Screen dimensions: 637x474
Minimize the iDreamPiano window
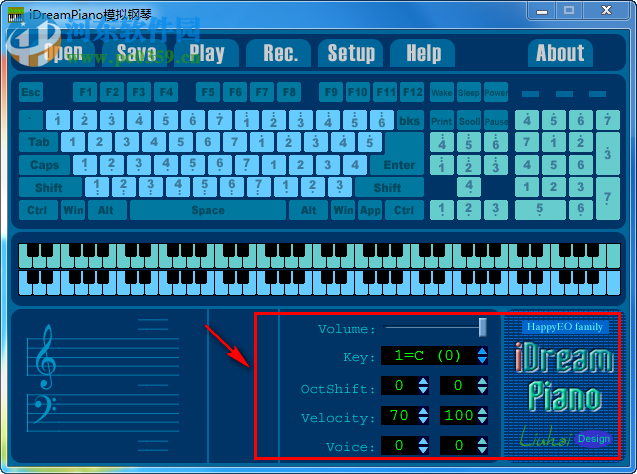tap(542, 11)
